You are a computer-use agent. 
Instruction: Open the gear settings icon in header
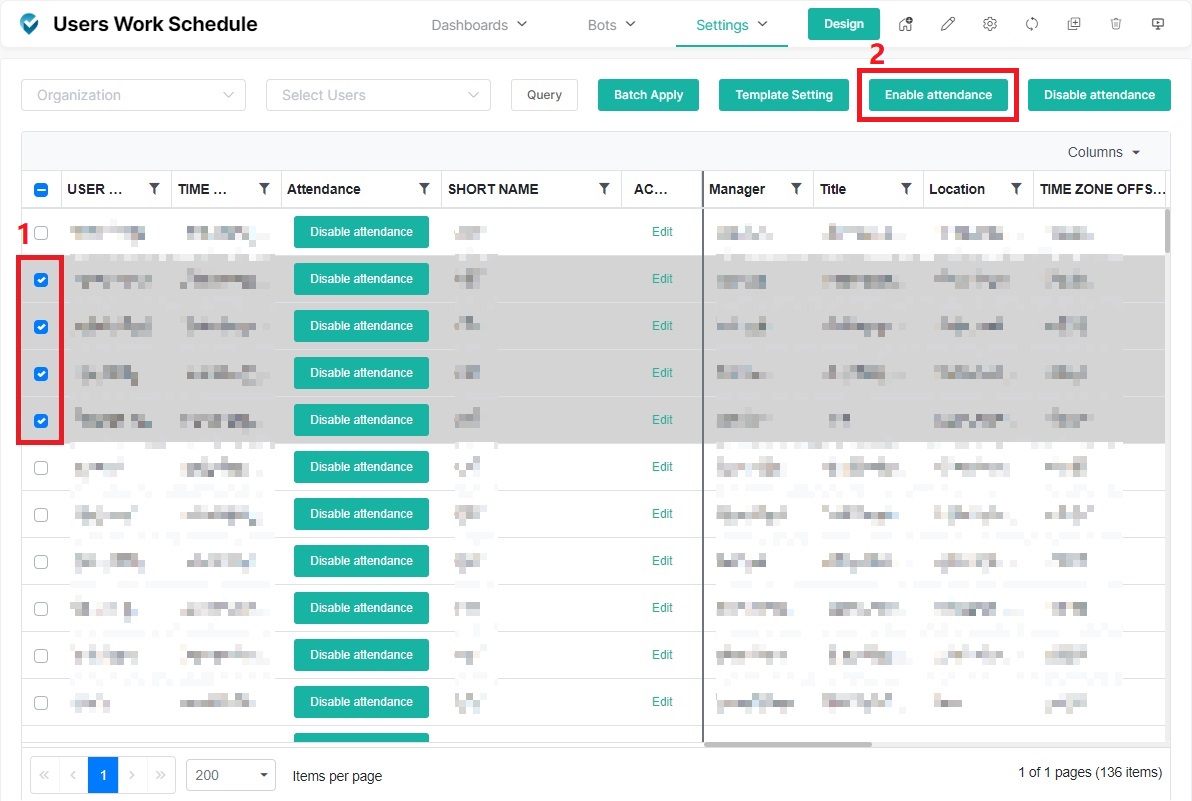(x=990, y=25)
